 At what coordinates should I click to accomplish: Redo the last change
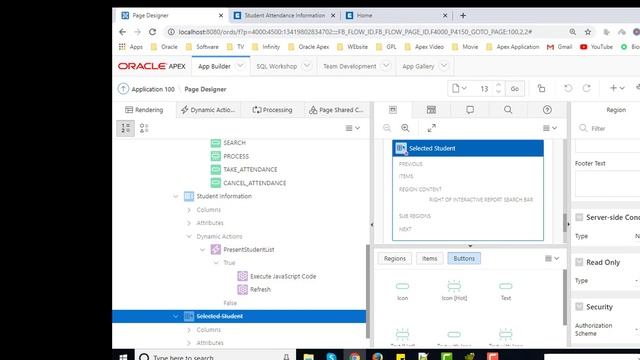click(587, 88)
